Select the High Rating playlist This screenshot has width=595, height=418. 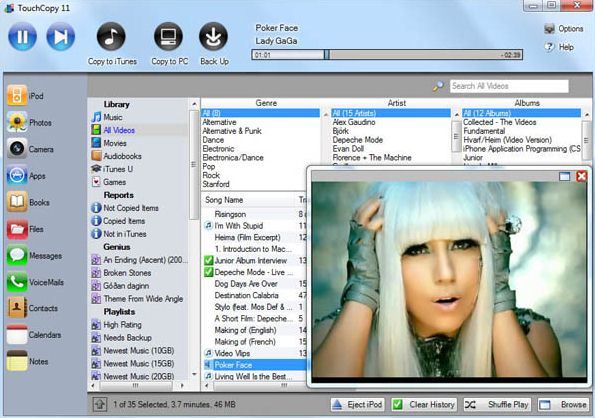(x=116, y=325)
